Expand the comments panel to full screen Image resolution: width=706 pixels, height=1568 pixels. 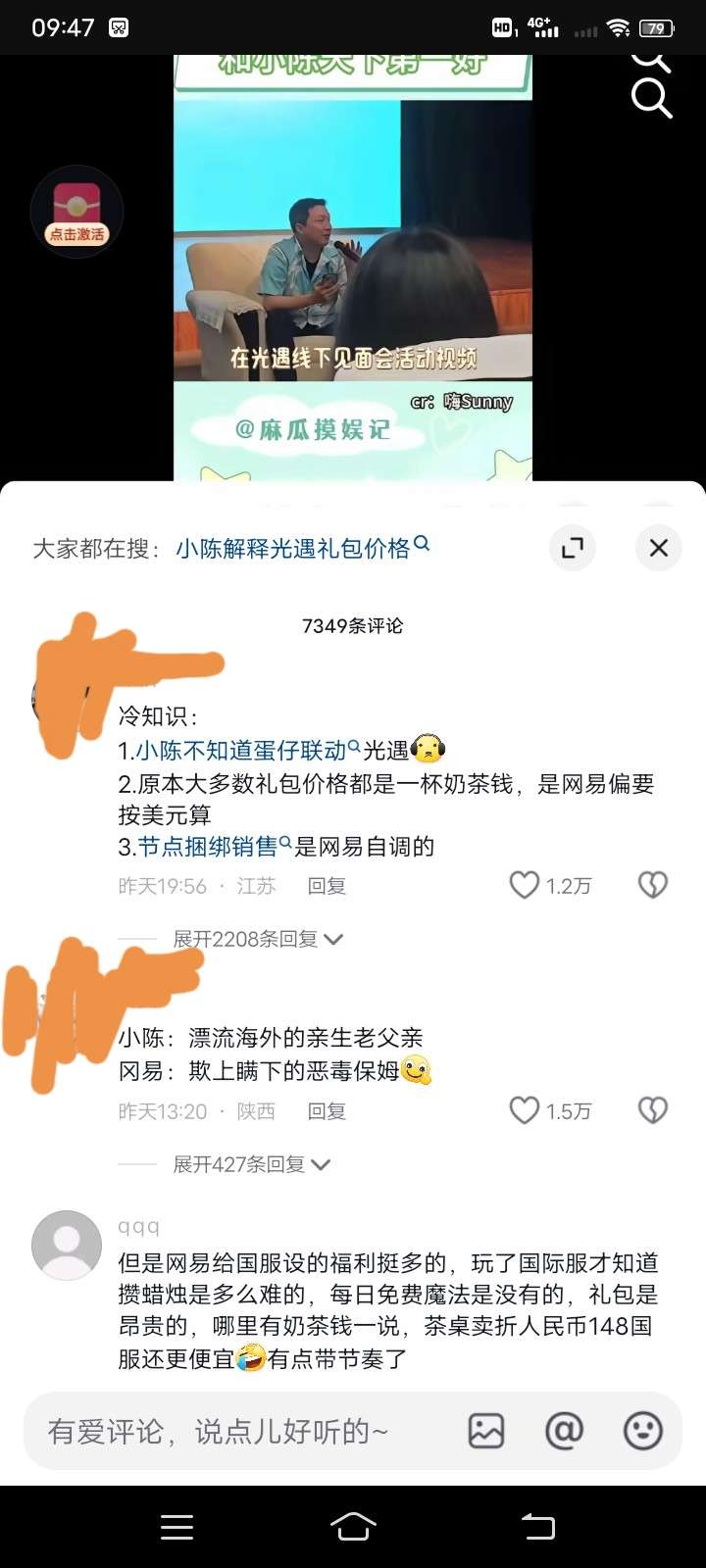pos(572,548)
